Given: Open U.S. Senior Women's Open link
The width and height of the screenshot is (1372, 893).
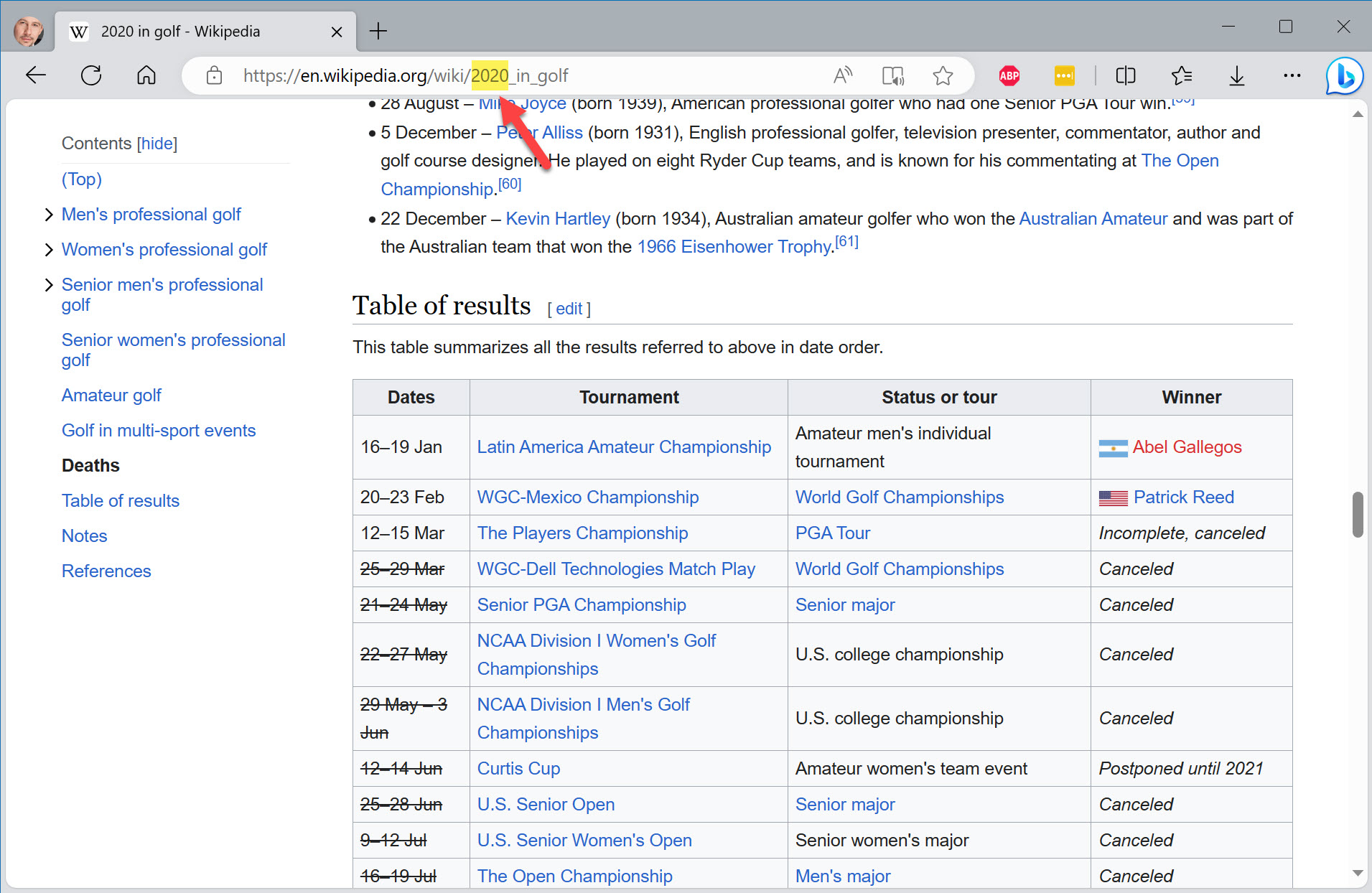Looking at the screenshot, I should click(x=584, y=841).
